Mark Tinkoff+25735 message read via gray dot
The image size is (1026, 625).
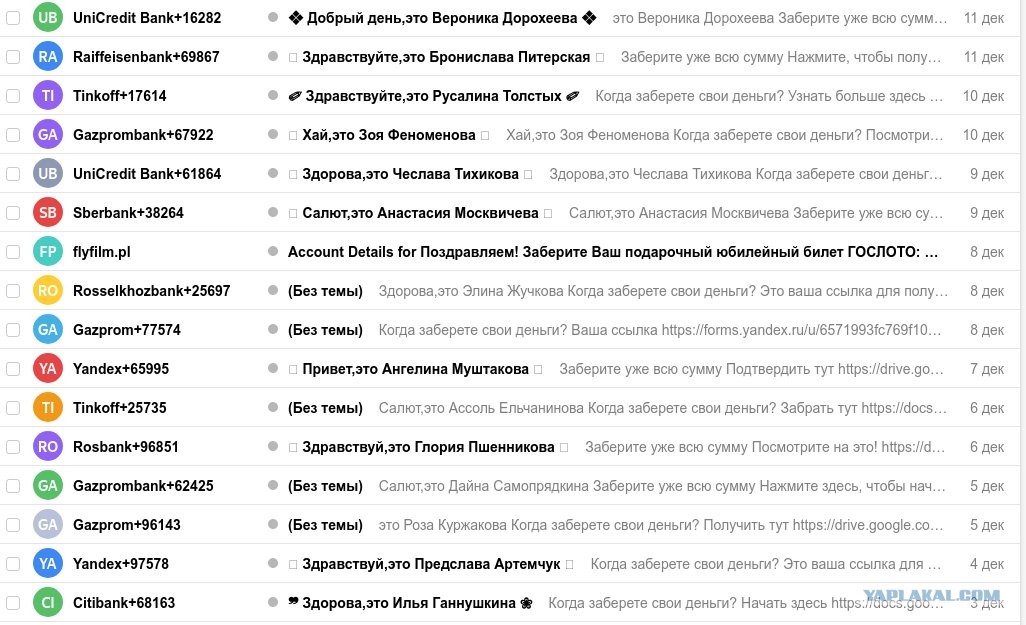[x=273, y=407]
